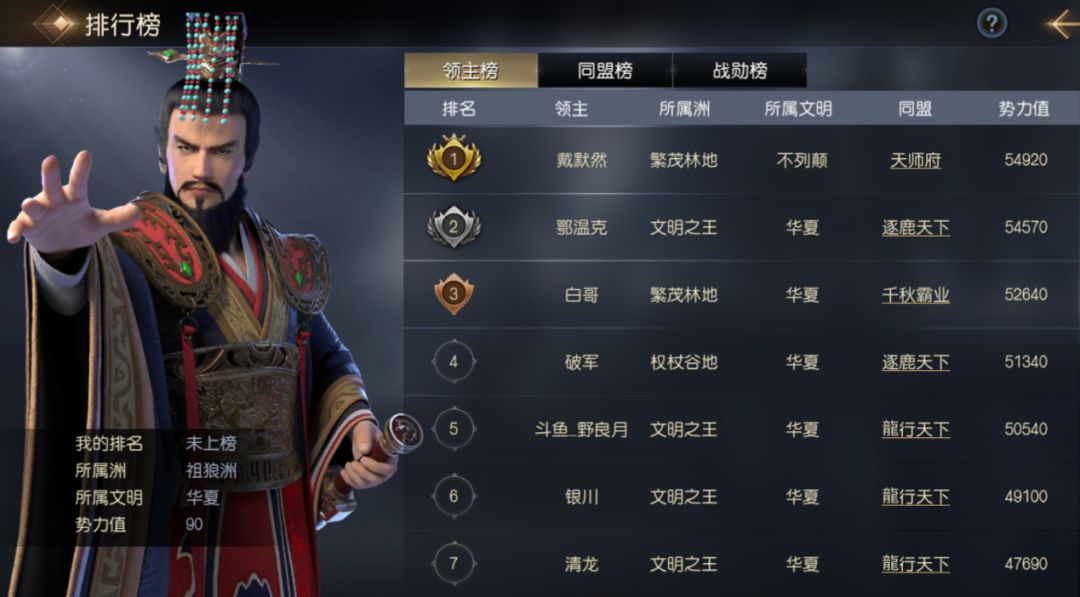Switch to the 战勋榜 tab

740,70
